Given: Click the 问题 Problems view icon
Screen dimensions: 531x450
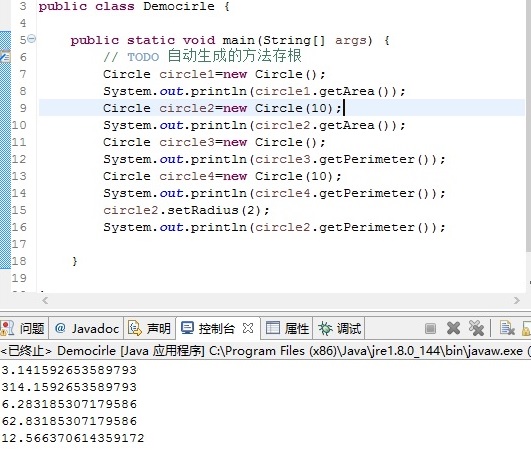Looking at the screenshot, I should click(x=7, y=328).
